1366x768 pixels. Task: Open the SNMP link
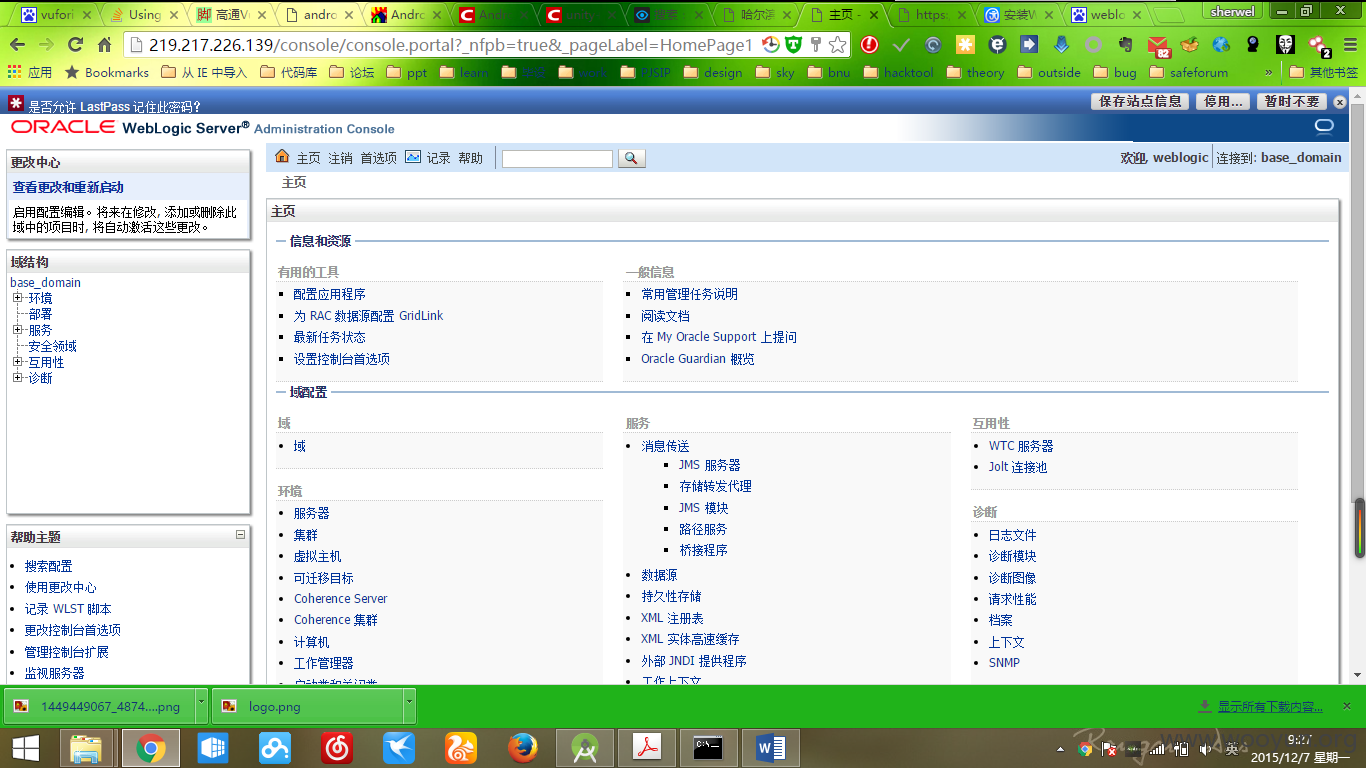(x=1004, y=663)
